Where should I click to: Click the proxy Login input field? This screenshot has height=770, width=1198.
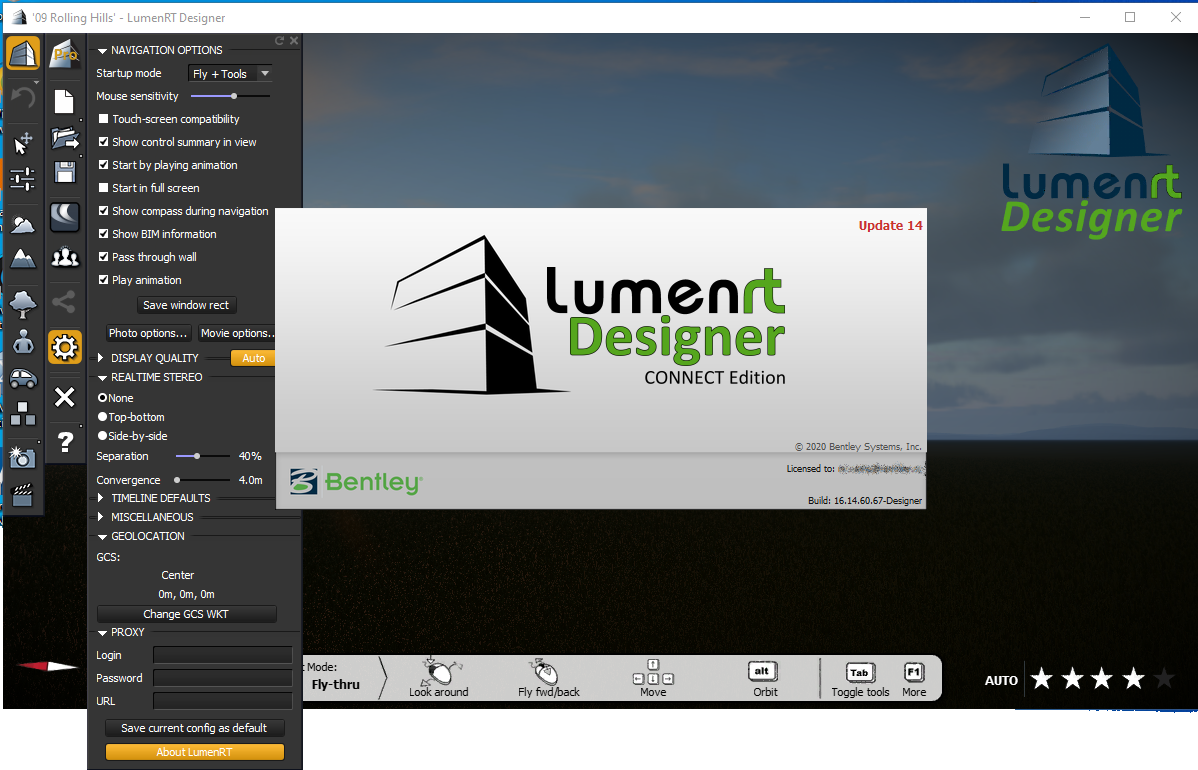pyautogui.click(x=222, y=655)
